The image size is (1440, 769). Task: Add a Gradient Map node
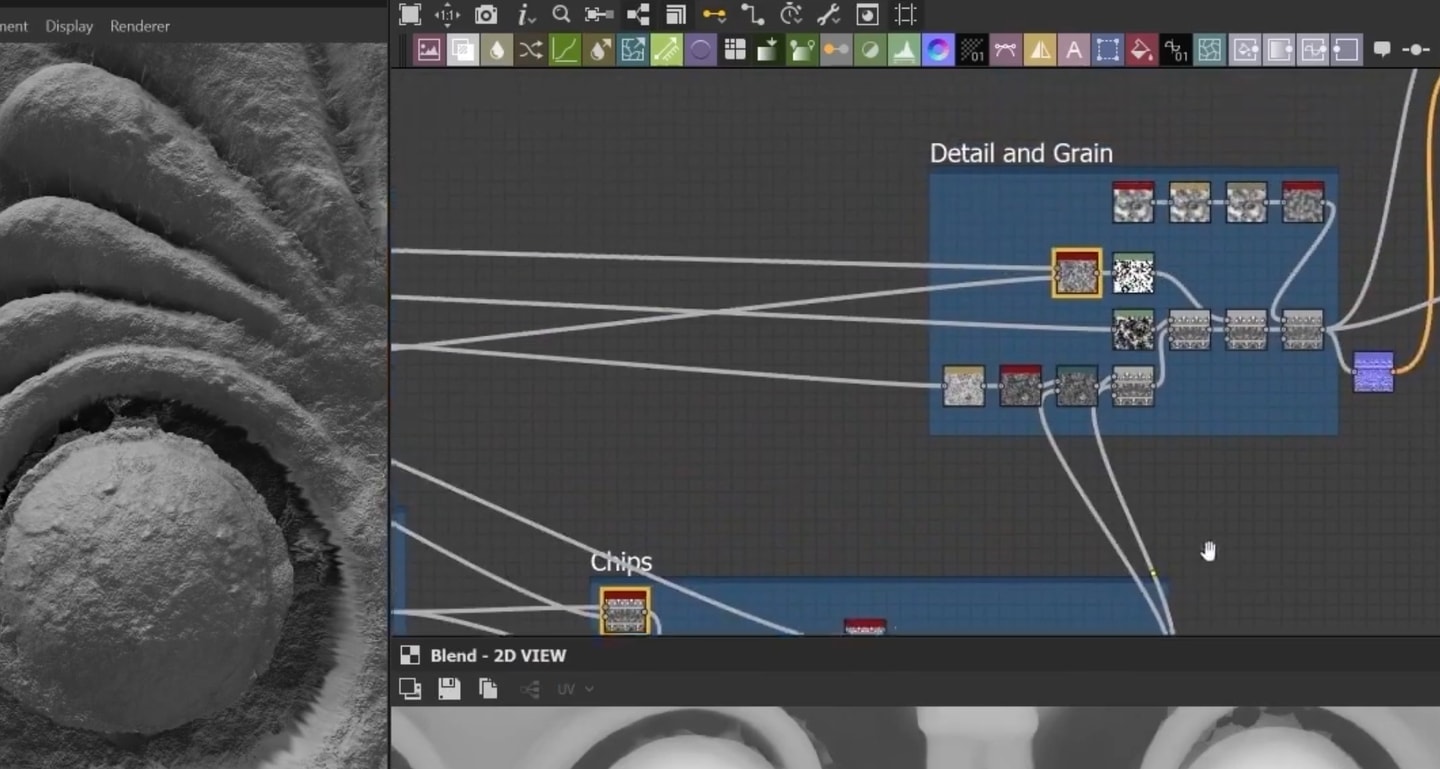click(x=803, y=50)
